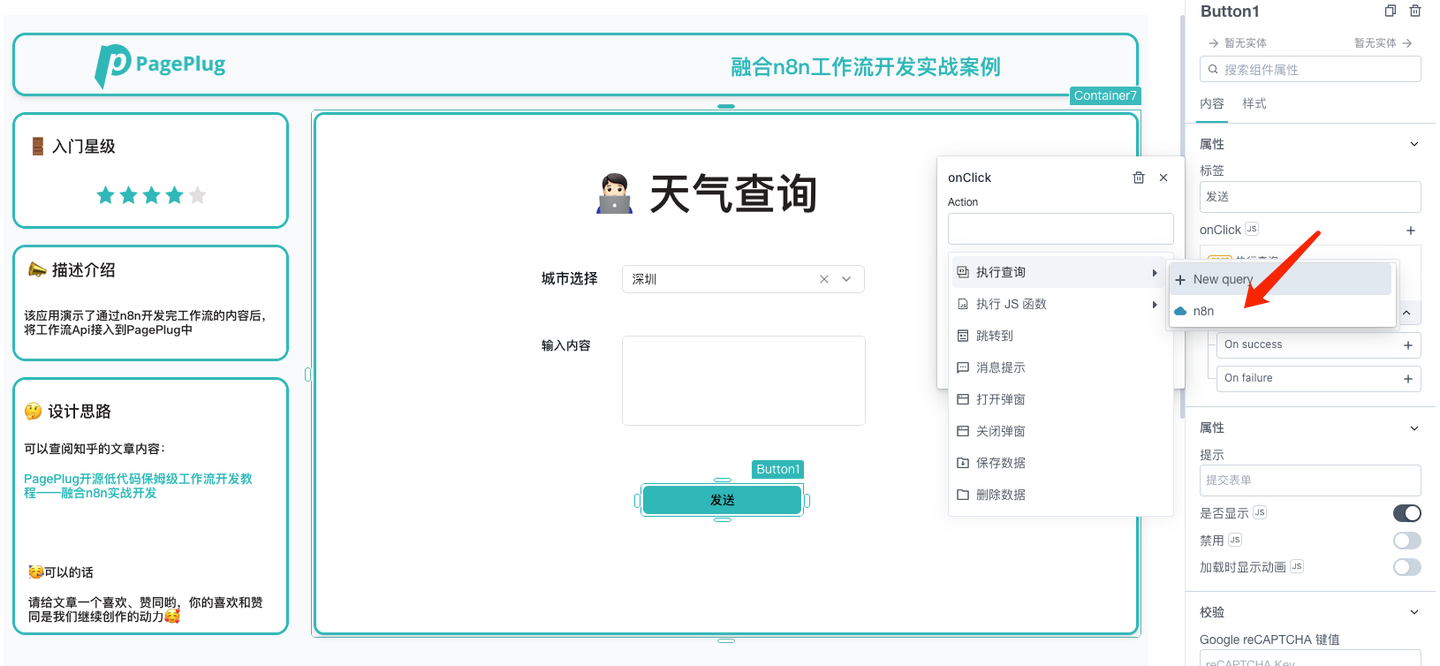Click the 标签 field containing 发送

(x=1310, y=197)
